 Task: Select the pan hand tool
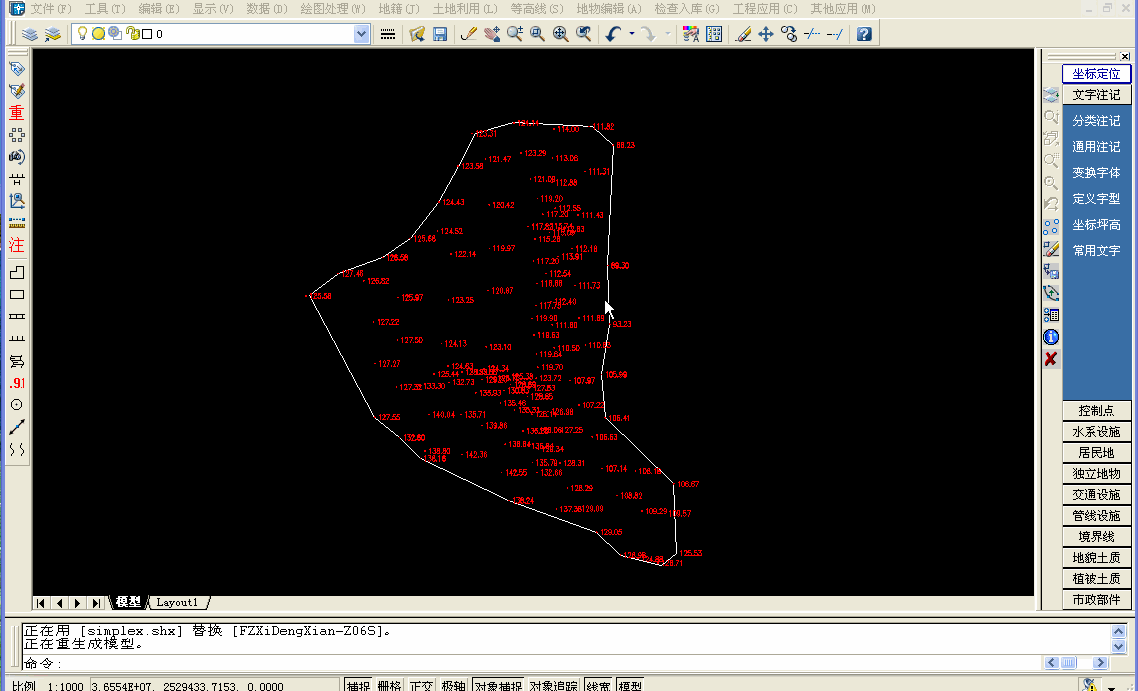491,34
